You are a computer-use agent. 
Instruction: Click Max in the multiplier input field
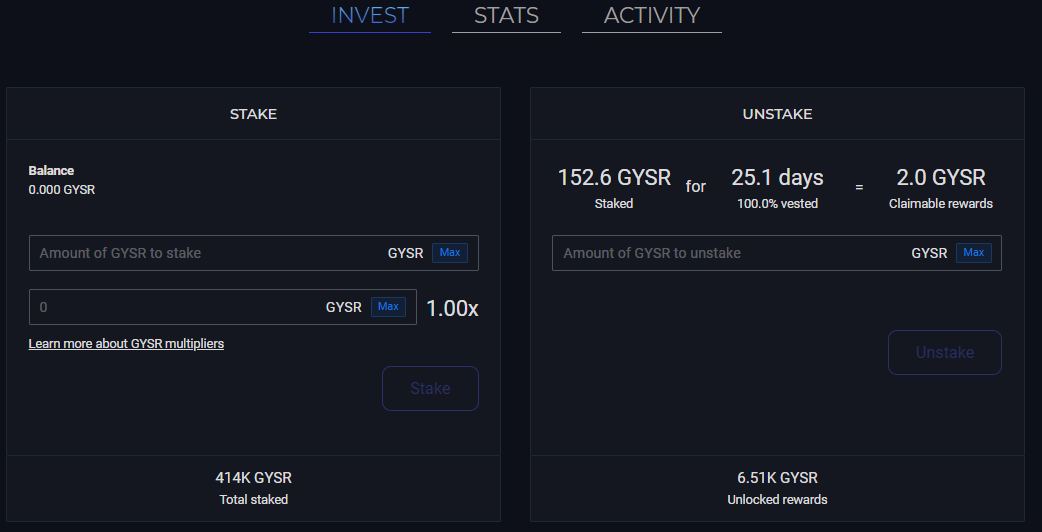click(388, 307)
